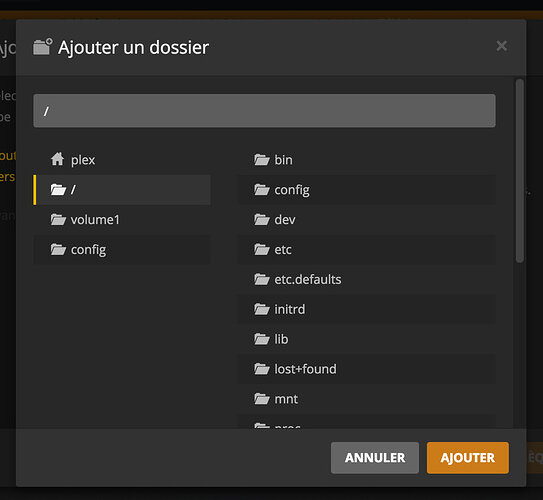The height and width of the screenshot is (500, 543).
Task: Click the folder icon beside etc.defaults
Action: (261, 279)
